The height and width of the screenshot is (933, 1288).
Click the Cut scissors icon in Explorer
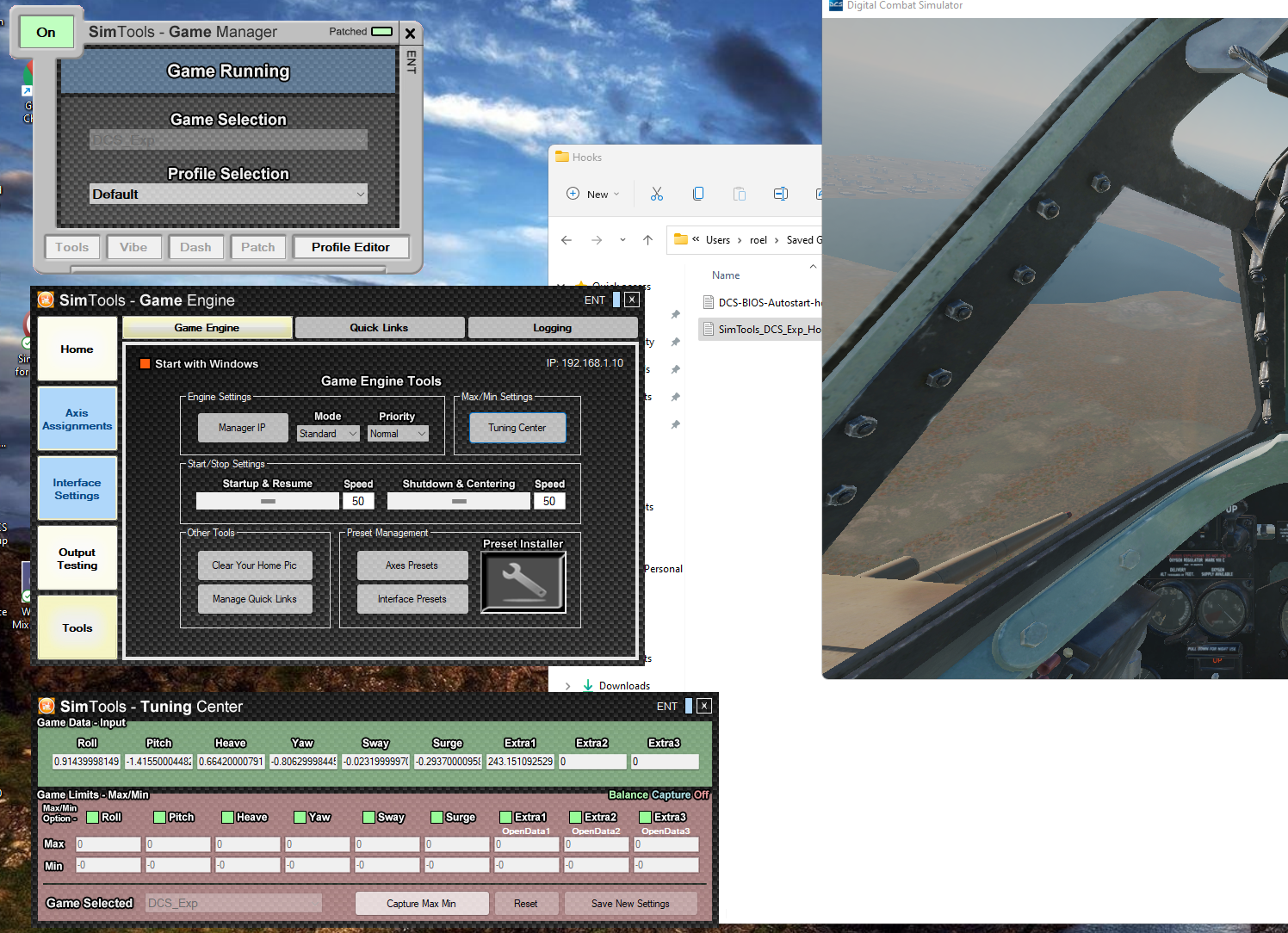pos(657,195)
